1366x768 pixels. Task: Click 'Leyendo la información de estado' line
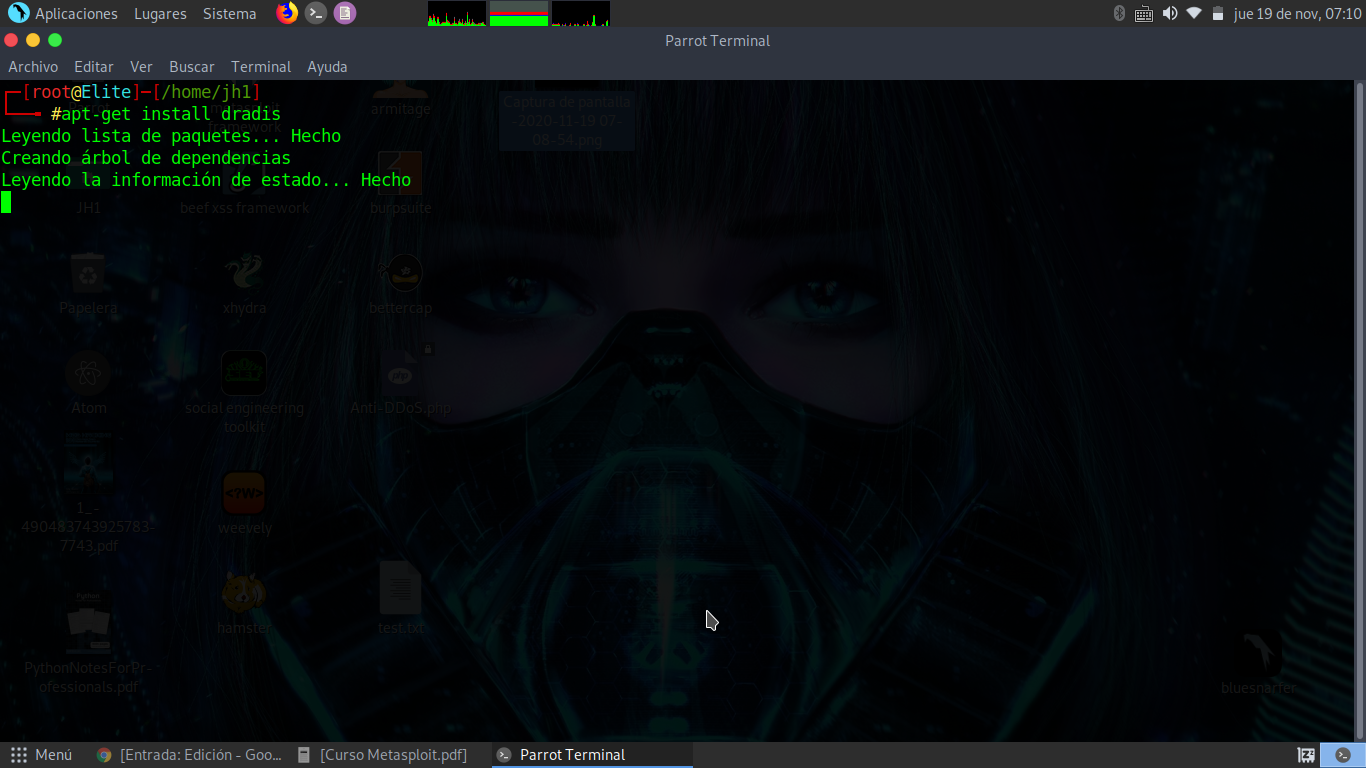coord(206,180)
